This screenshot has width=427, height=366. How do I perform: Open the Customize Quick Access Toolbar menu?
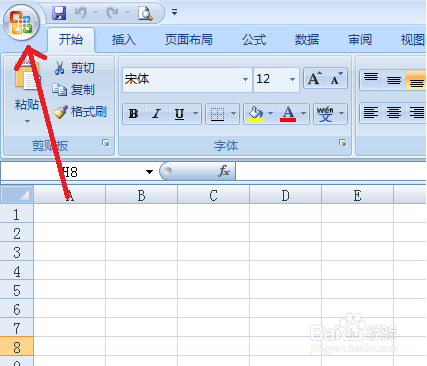[174, 13]
